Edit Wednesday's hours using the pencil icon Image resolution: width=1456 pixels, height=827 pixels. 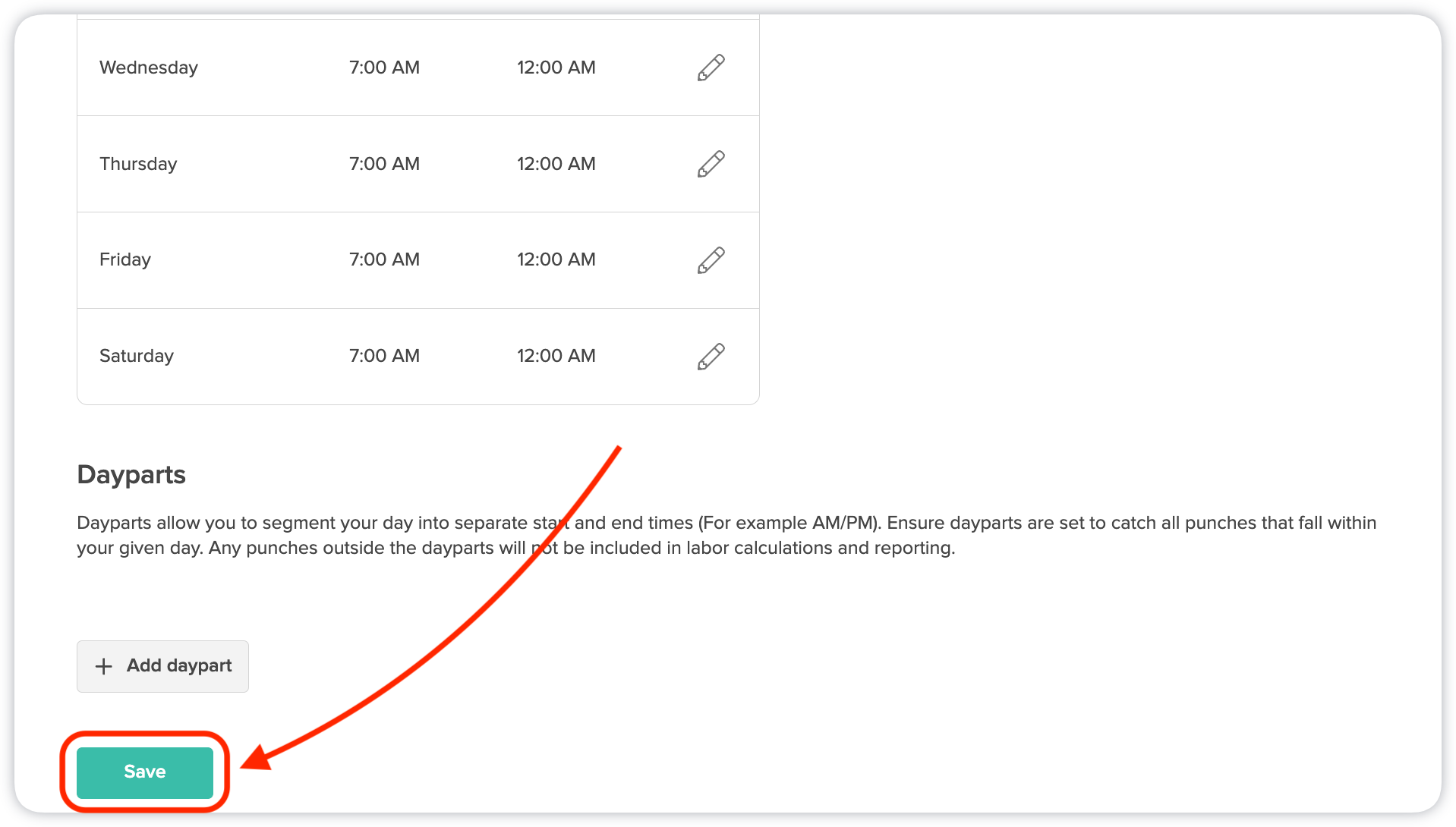pos(711,68)
